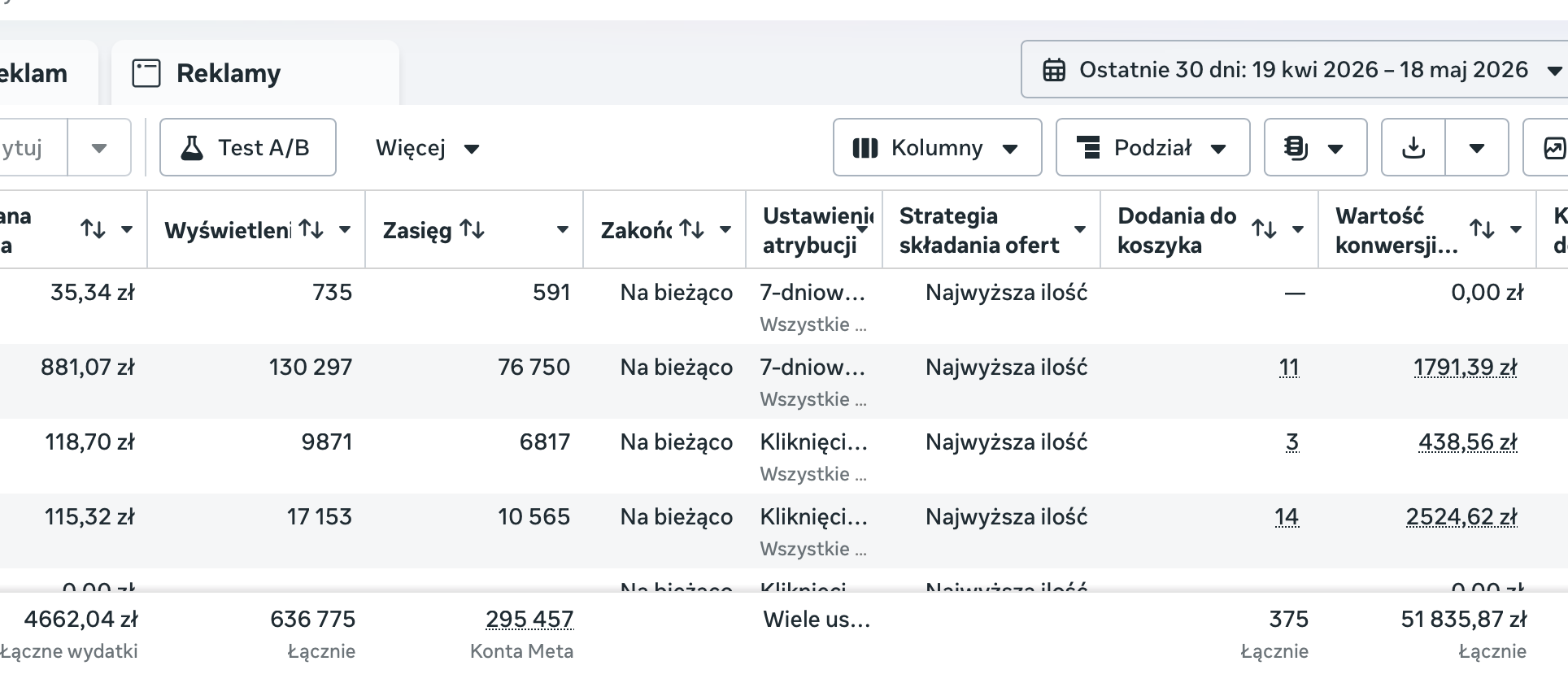
Task: Select the 17 153 impressions cell
Action: 319,517
